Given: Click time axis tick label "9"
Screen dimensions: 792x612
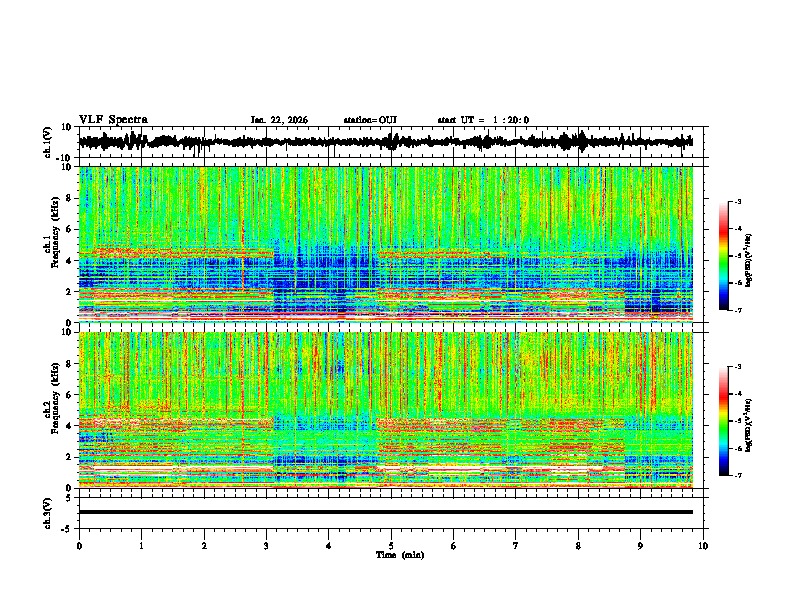Looking at the screenshot, I should (x=640, y=546).
